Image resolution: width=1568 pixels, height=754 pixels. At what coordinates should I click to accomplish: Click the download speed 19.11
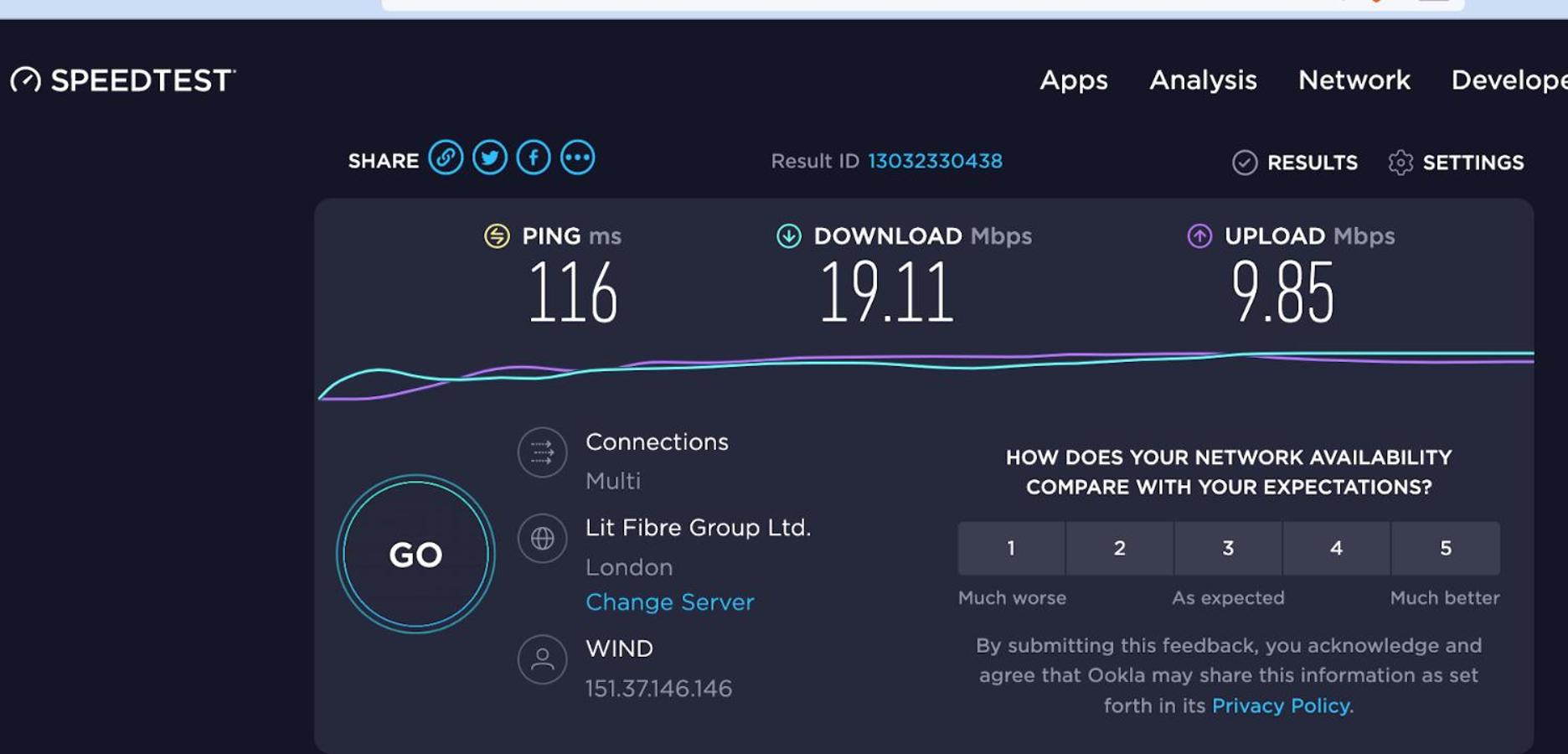[886, 292]
